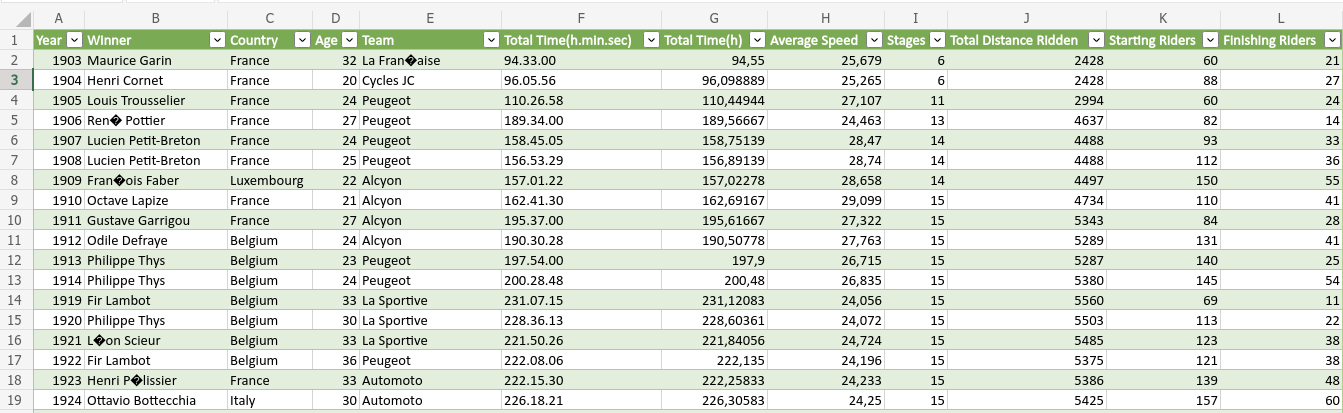The height and width of the screenshot is (413, 1343).
Task: Expand the Team column filter
Action: pos(490,40)
